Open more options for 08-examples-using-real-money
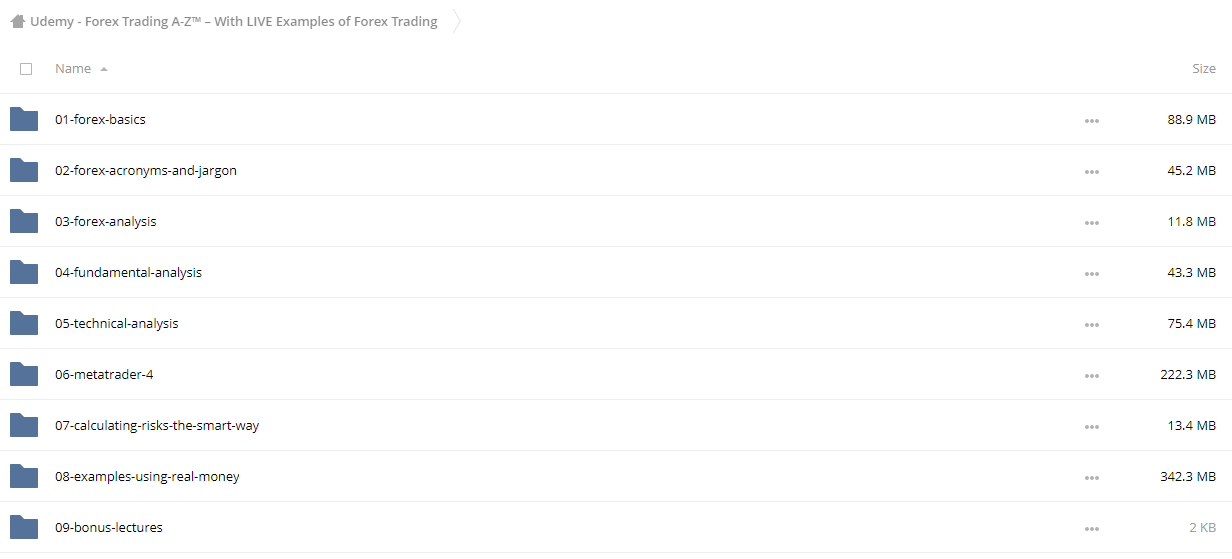Viewport: 1232px width, 559px height. (x=1091, y=478)
